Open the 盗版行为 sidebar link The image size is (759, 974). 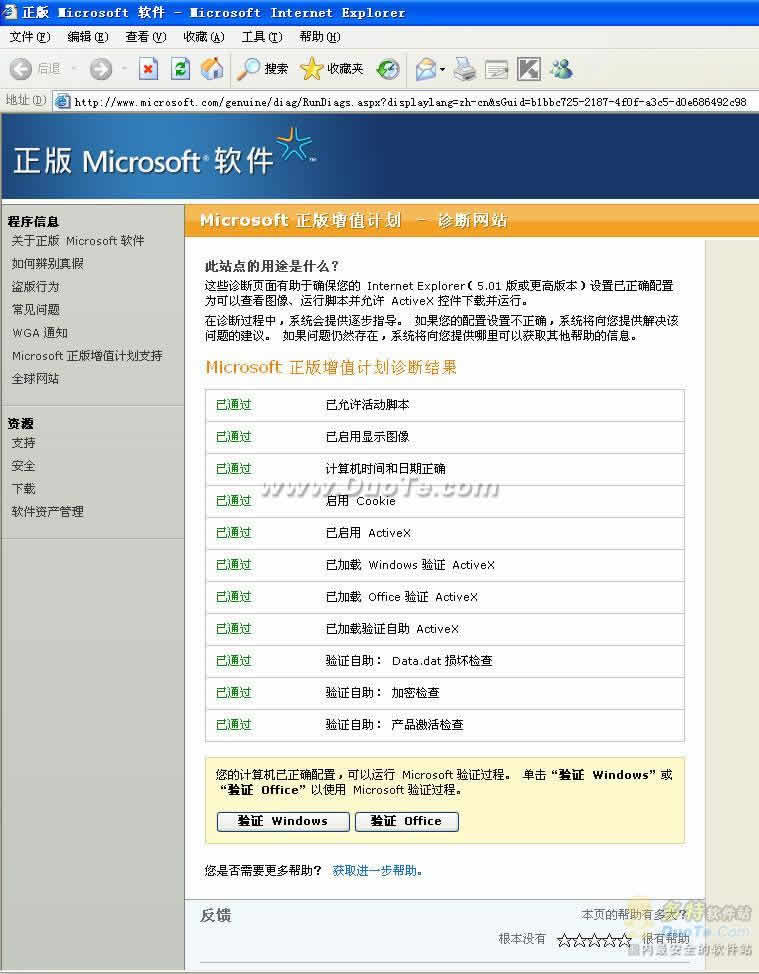pyautogui.click(x=35, y=286)
